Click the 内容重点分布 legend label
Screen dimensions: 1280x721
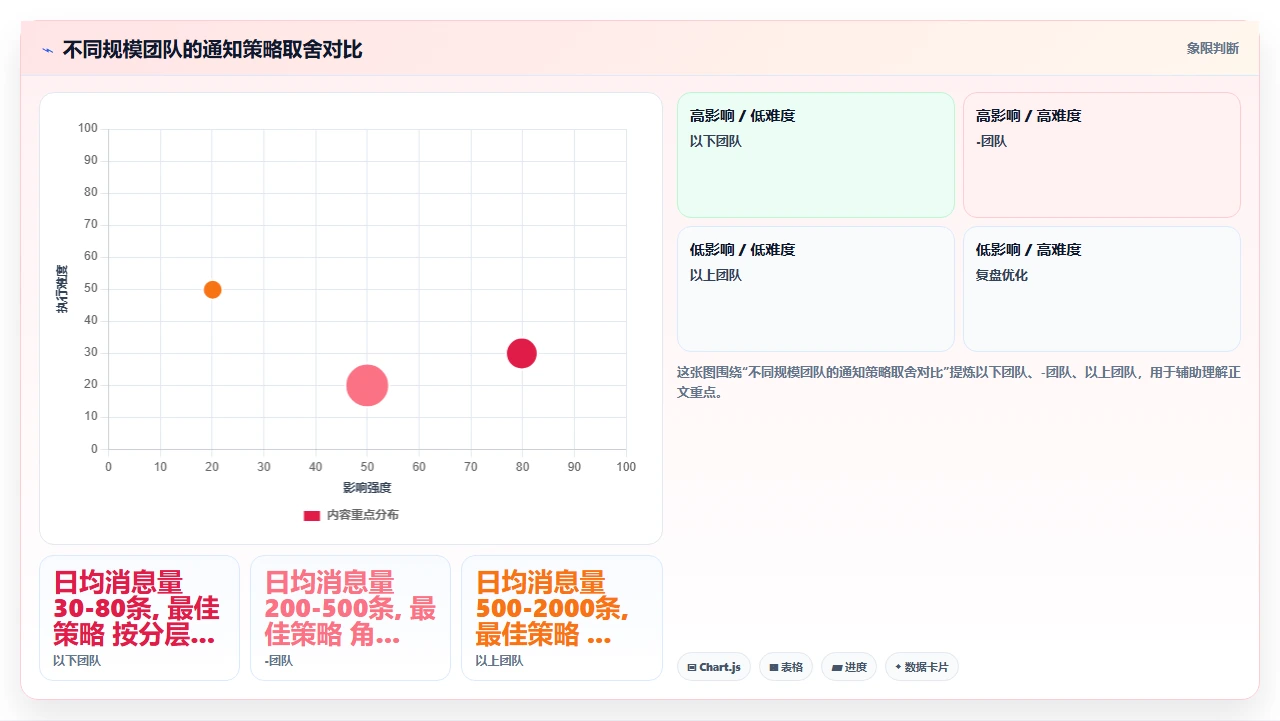pyautogui.click(x=362, y=515)
